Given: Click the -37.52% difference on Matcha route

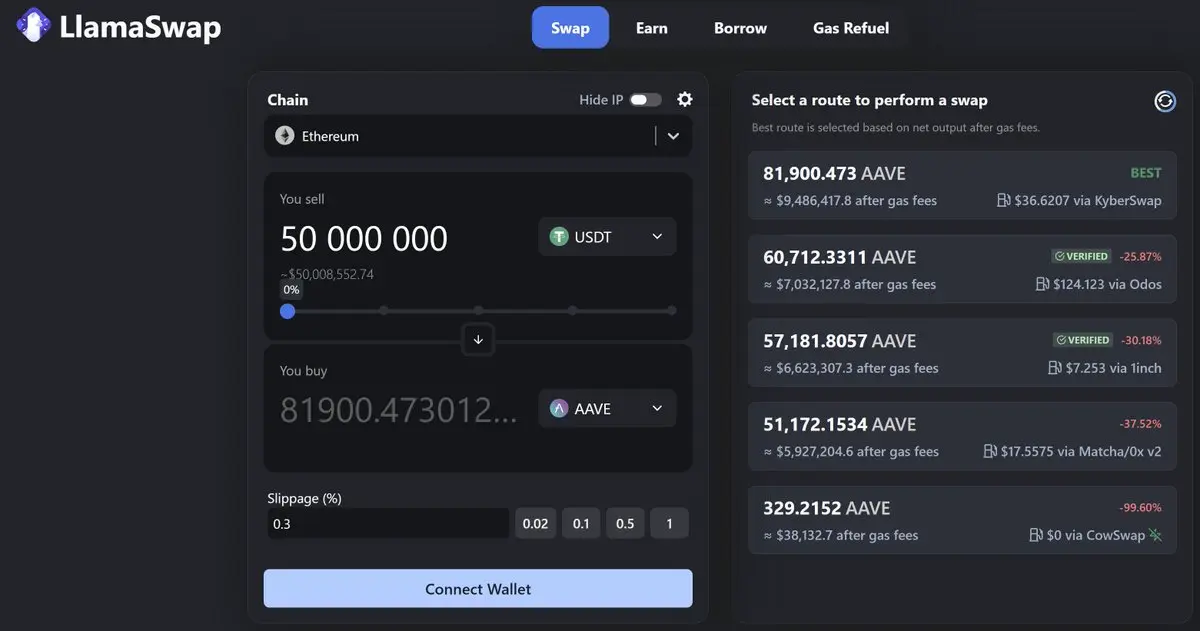Looking at the screenshot, I should pyautogui.click(x=1141, y=424).
